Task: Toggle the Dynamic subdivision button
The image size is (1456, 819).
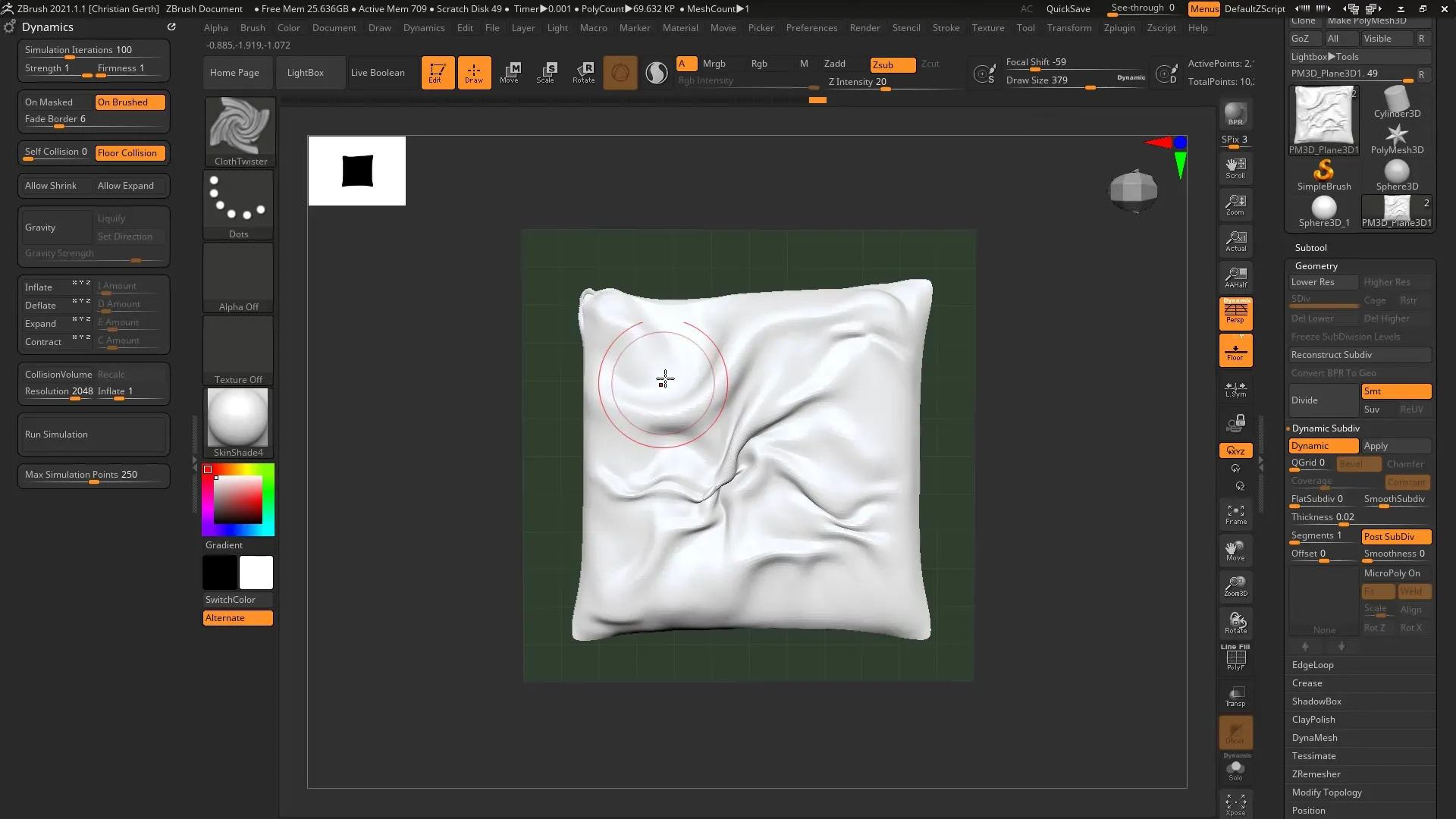Action: click(x=1323, y=446)
